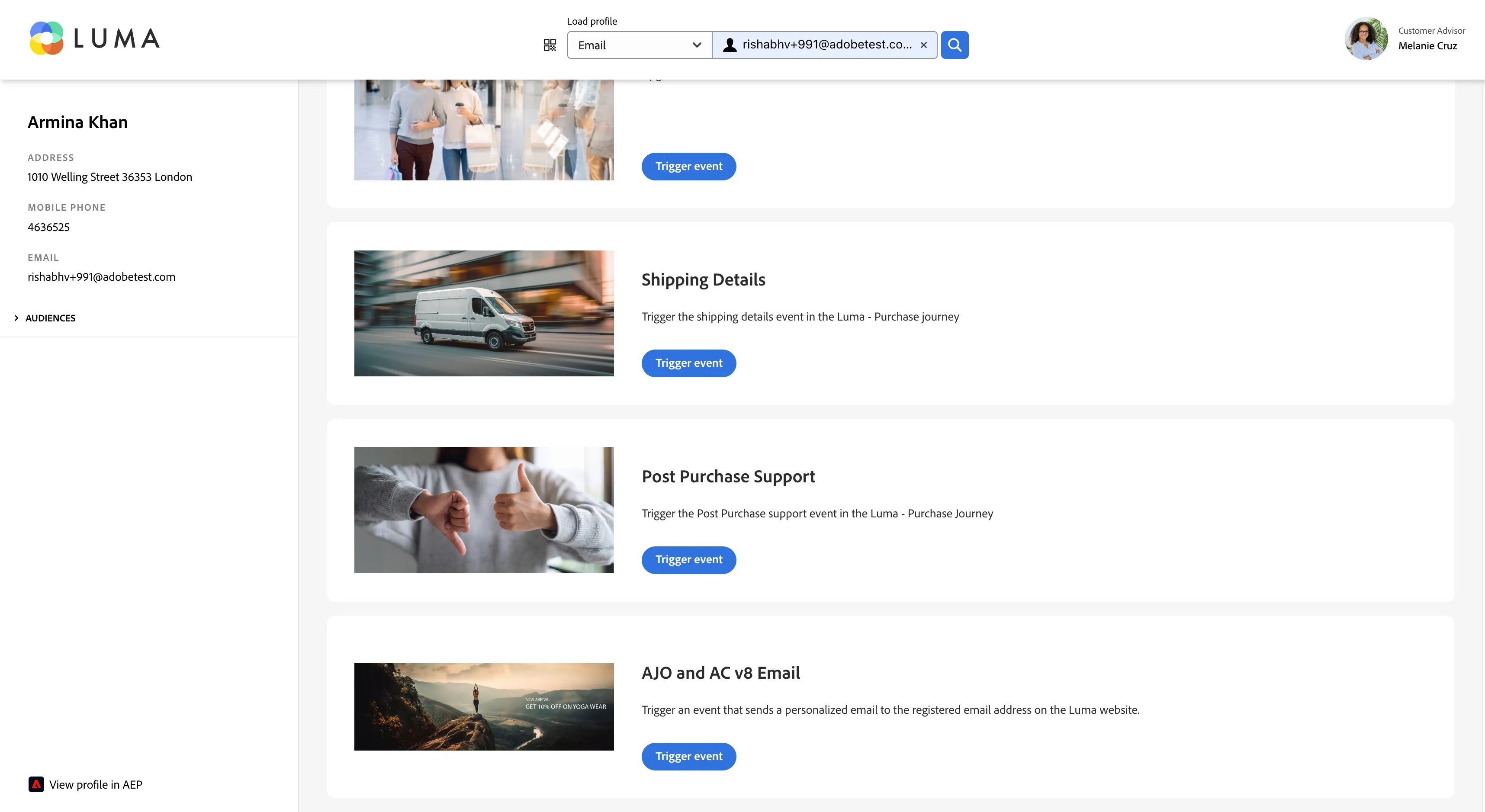Click the Shipping Details heading
This screenshot has height=812, width=1485.
[703, 279]
